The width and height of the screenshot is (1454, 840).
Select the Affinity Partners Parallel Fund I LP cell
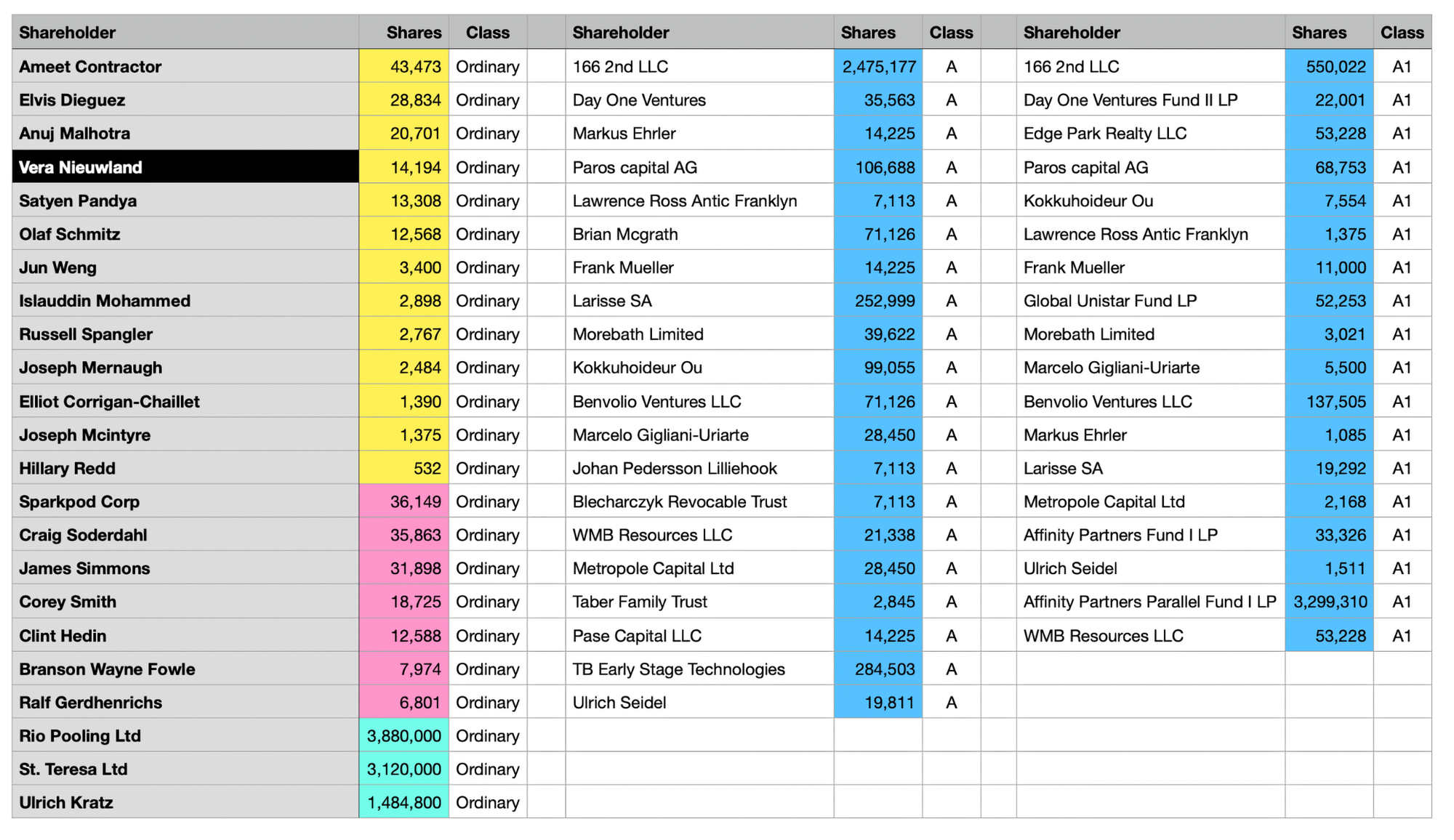1150,602
